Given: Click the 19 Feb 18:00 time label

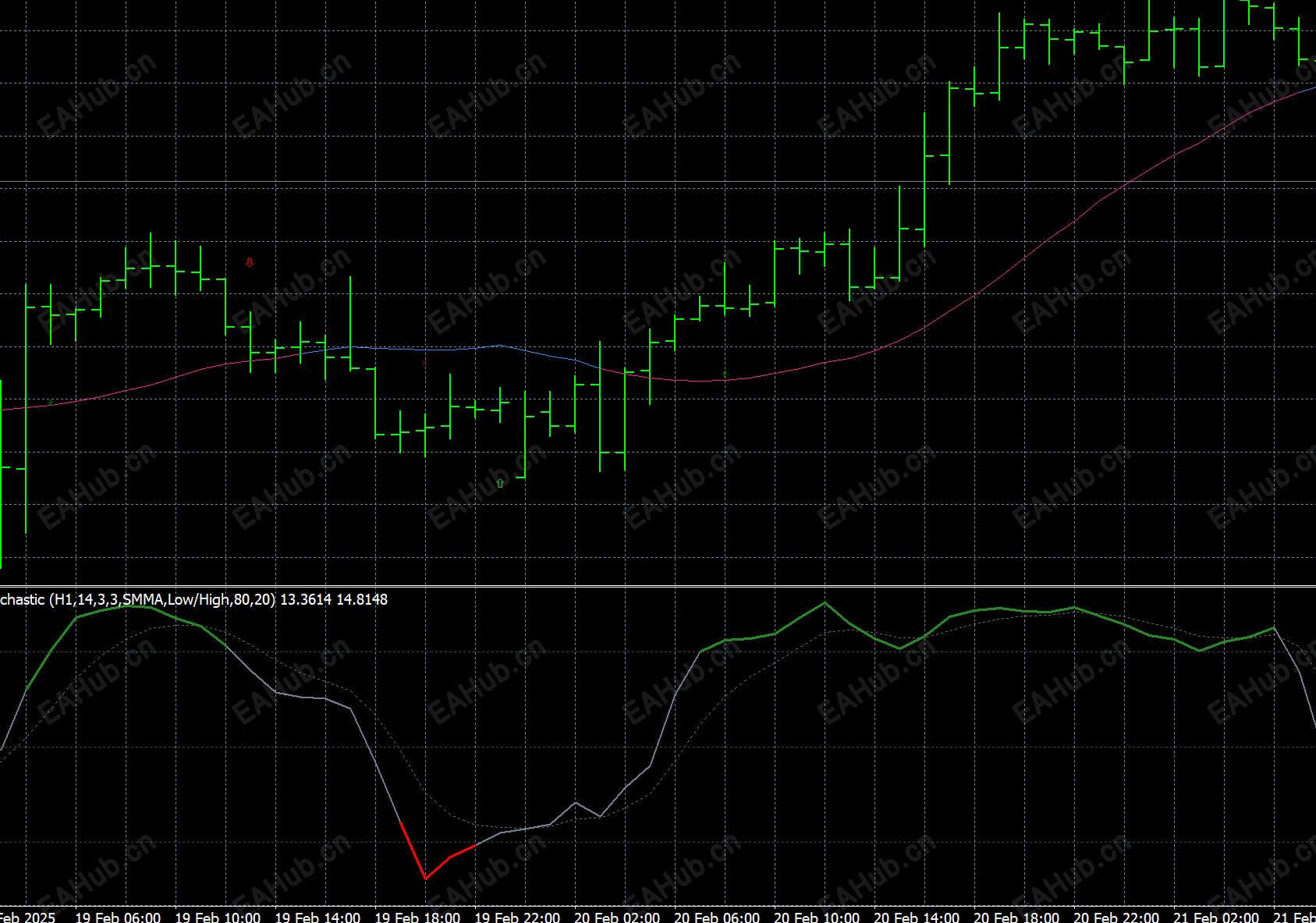Looking at the screenshot, I should pyautogui.click(x=417, y=917).
